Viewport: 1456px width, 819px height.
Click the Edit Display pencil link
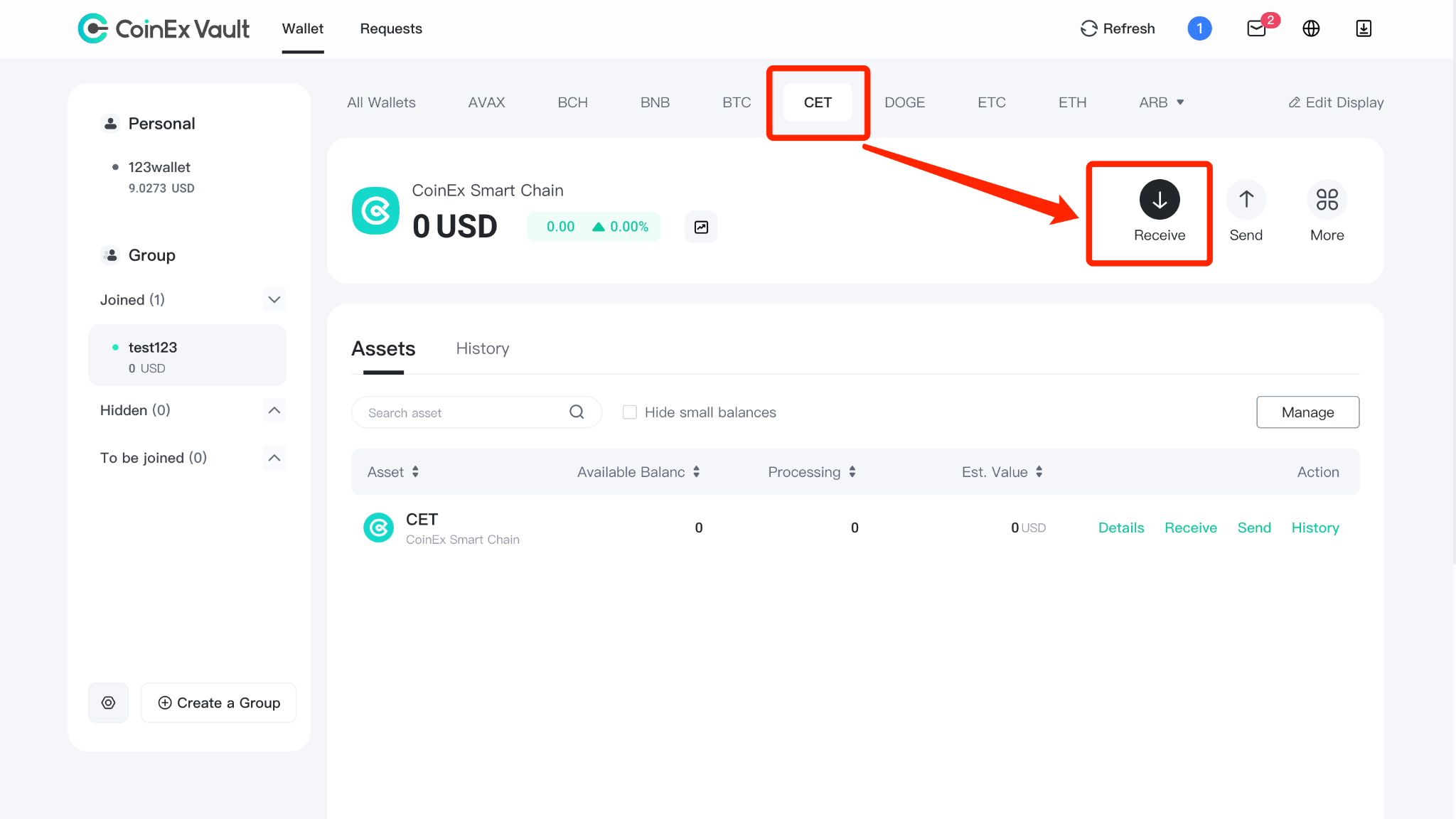click(x=1336, y=102)
